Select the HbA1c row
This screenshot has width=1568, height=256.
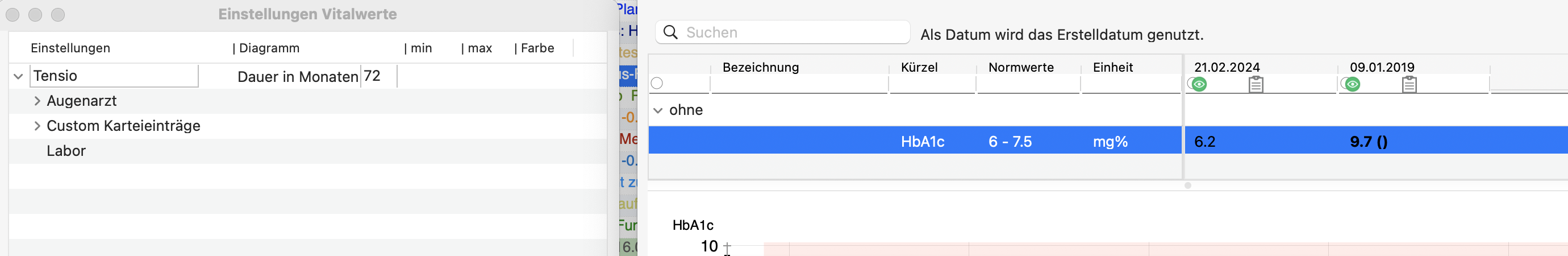click(1108, 142)
